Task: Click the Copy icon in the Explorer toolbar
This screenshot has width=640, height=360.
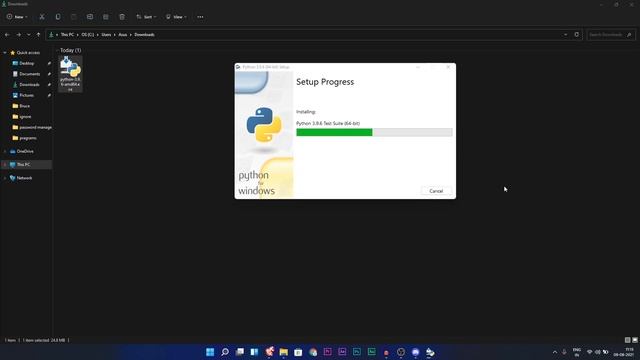Action: 58,17
